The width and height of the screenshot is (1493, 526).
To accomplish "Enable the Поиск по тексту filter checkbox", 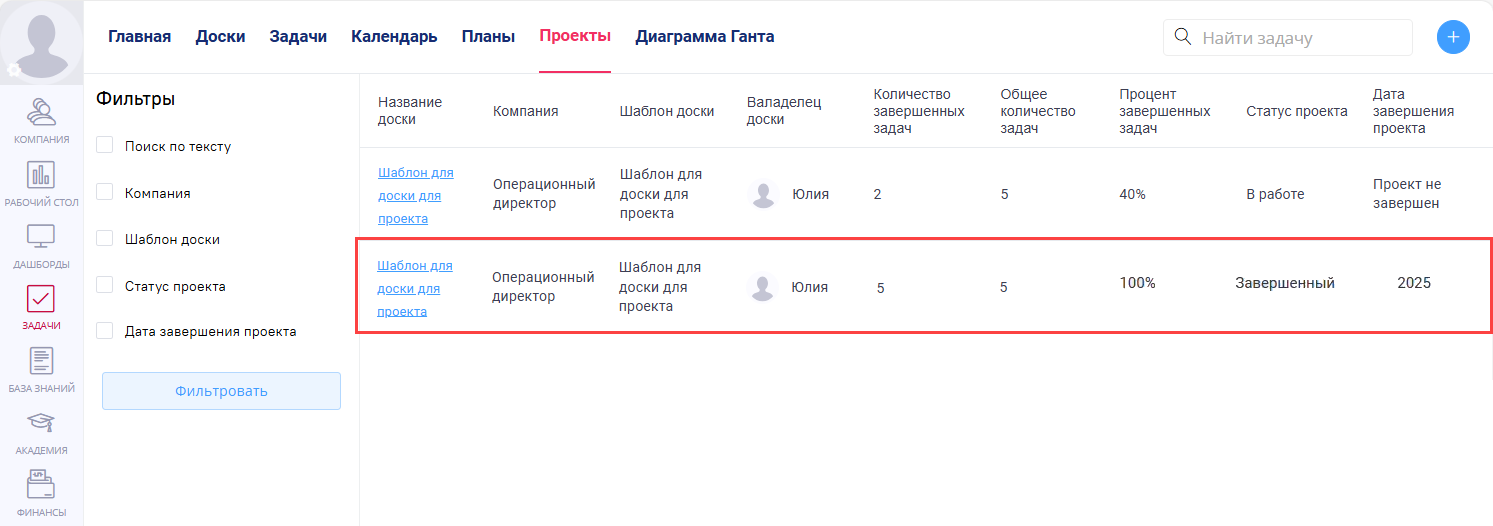I will [x=104, y=146].
